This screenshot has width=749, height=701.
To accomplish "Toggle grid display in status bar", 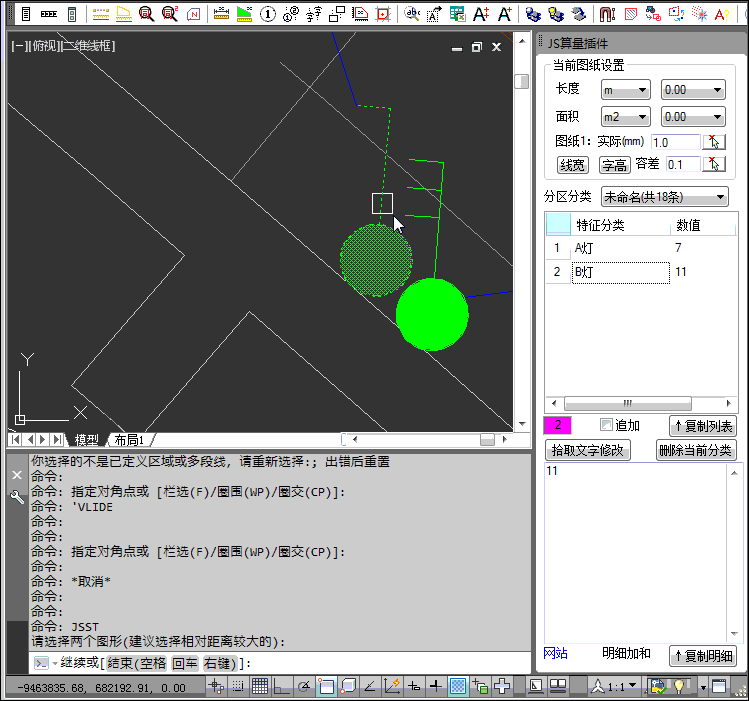I will [x=260, y=686].
